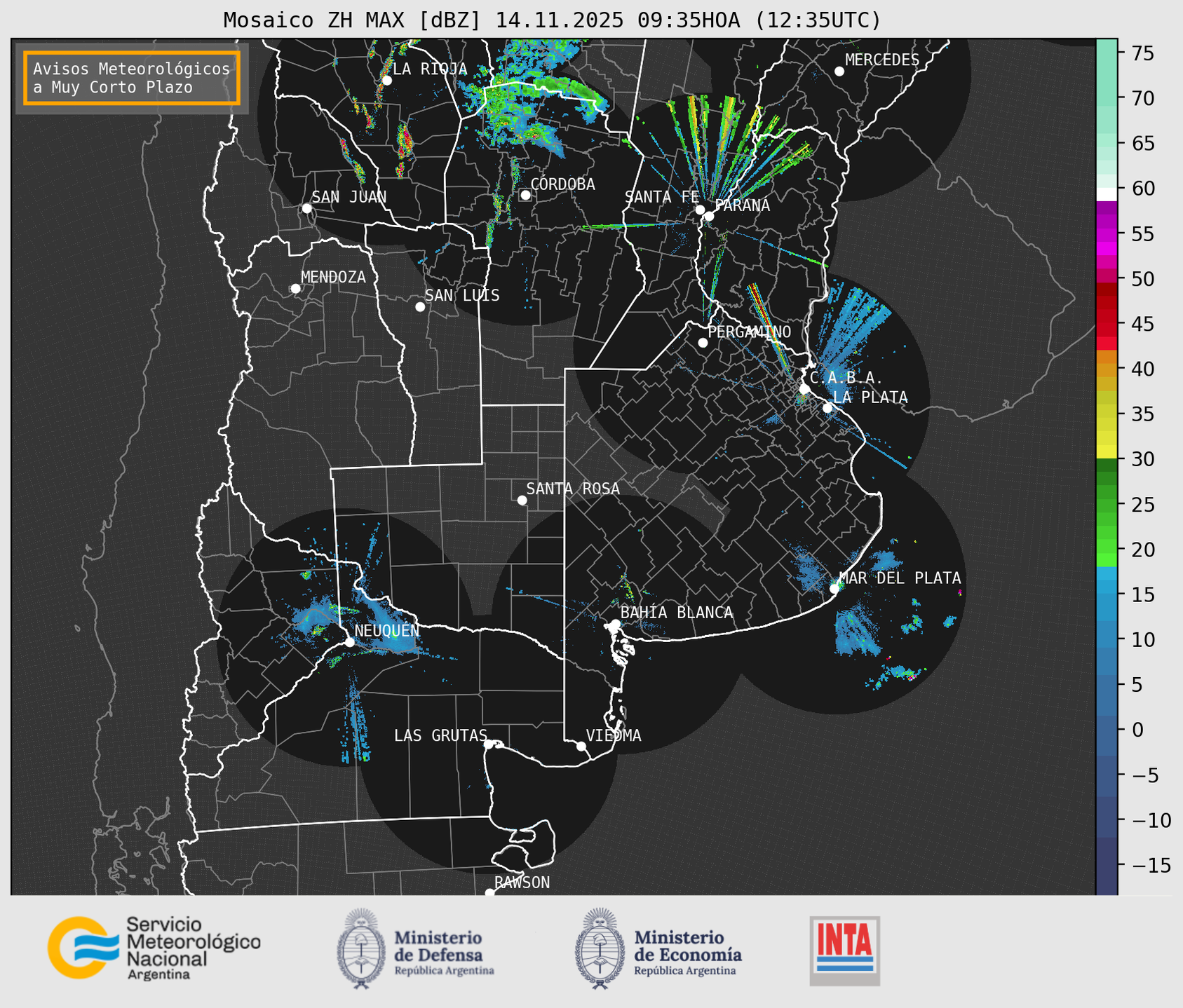Select the Neuquén city marker dot
1183x1008 pixels.
[x=349, y=642]
